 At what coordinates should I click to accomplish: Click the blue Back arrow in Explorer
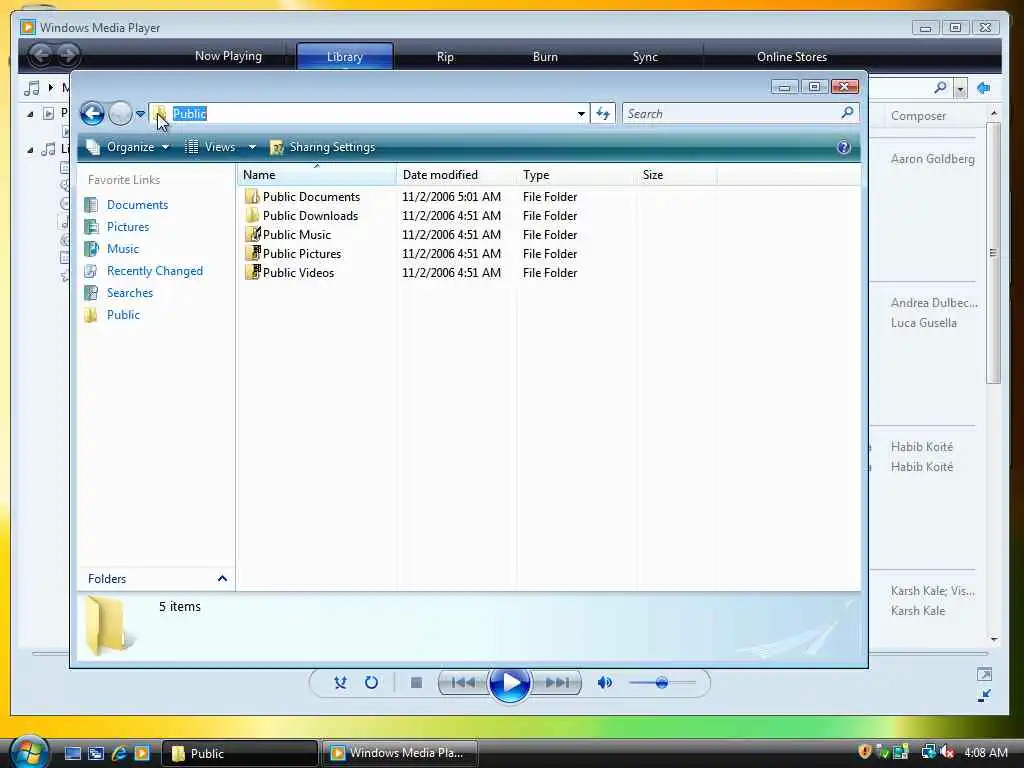(92, 114)
